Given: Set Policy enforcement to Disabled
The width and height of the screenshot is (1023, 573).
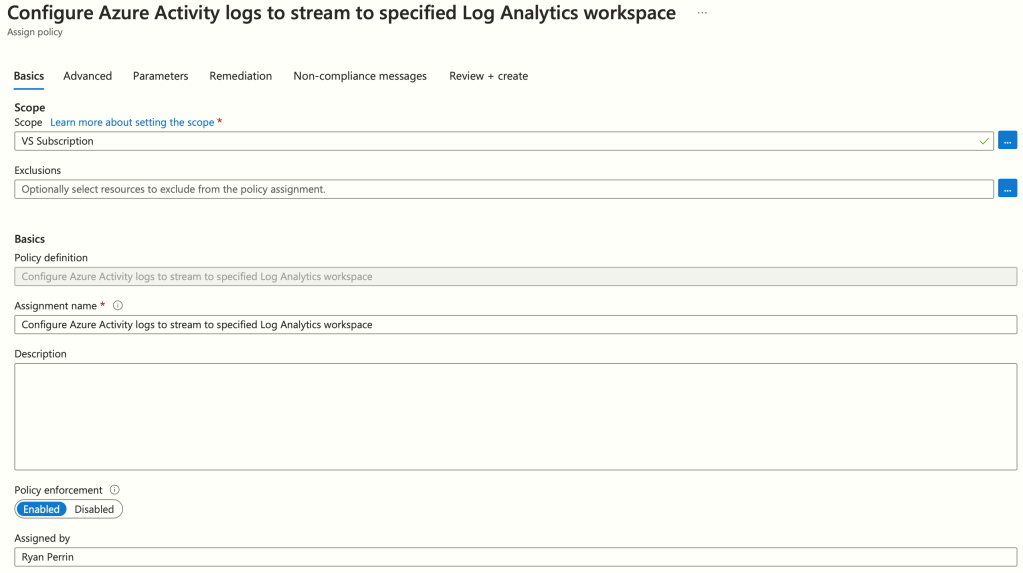Looking at the screenshot, I should point(94,509).
